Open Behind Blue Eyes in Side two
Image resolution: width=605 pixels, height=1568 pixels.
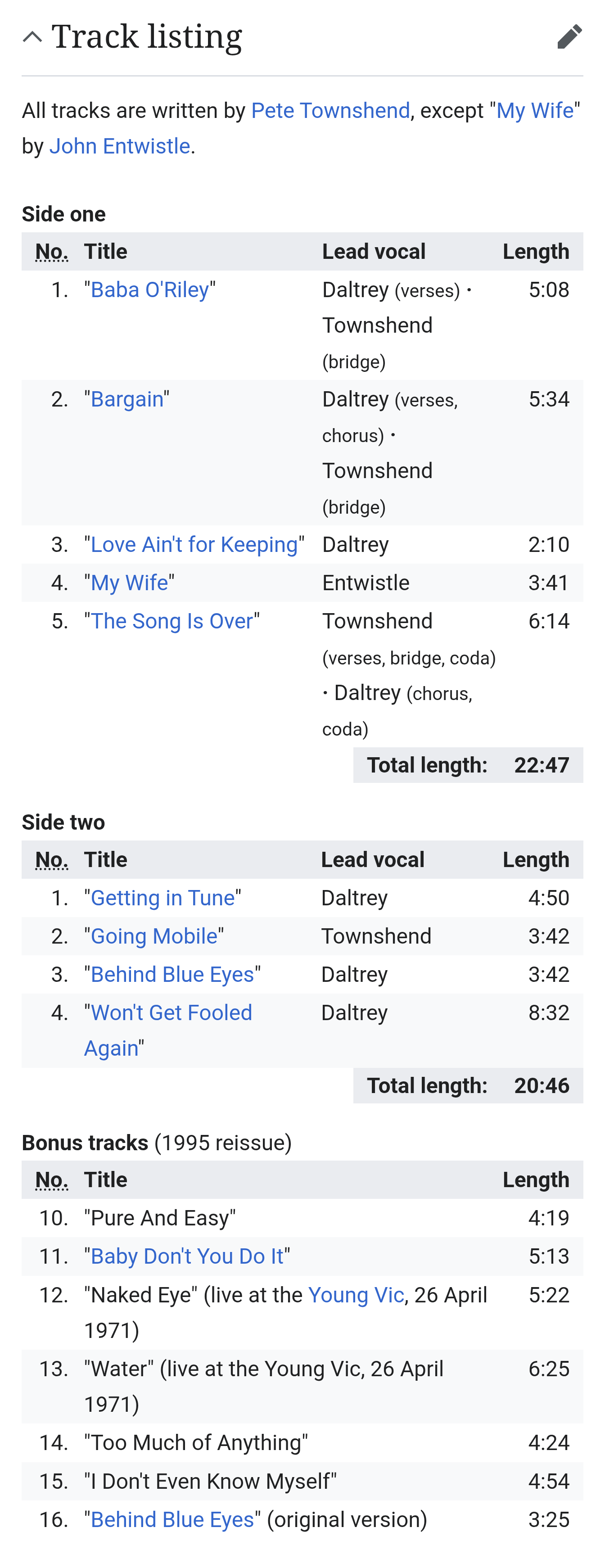[172, 975]
